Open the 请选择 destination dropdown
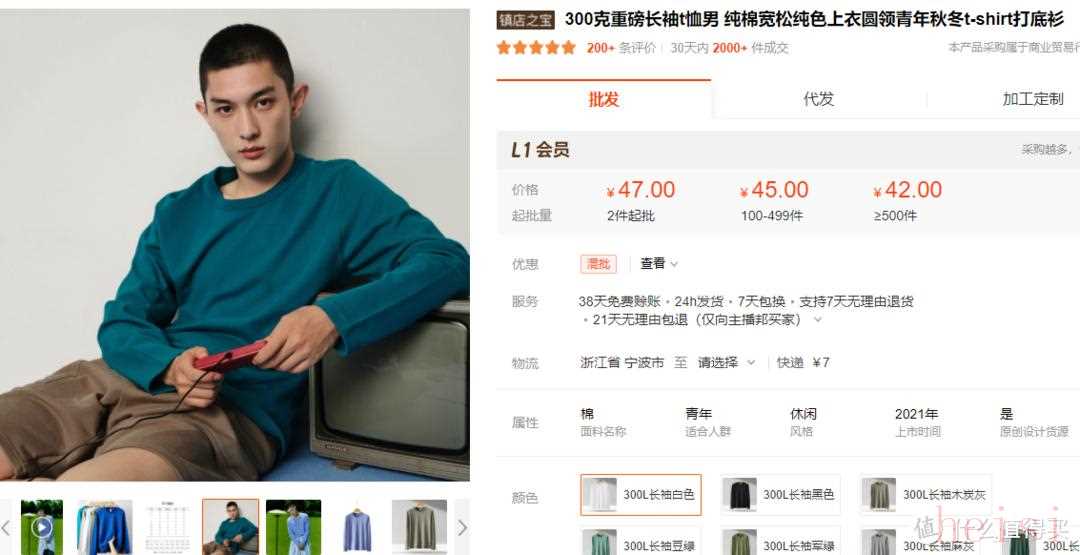The width and height of the screenshot is (1080, 555). coord(726,362)
